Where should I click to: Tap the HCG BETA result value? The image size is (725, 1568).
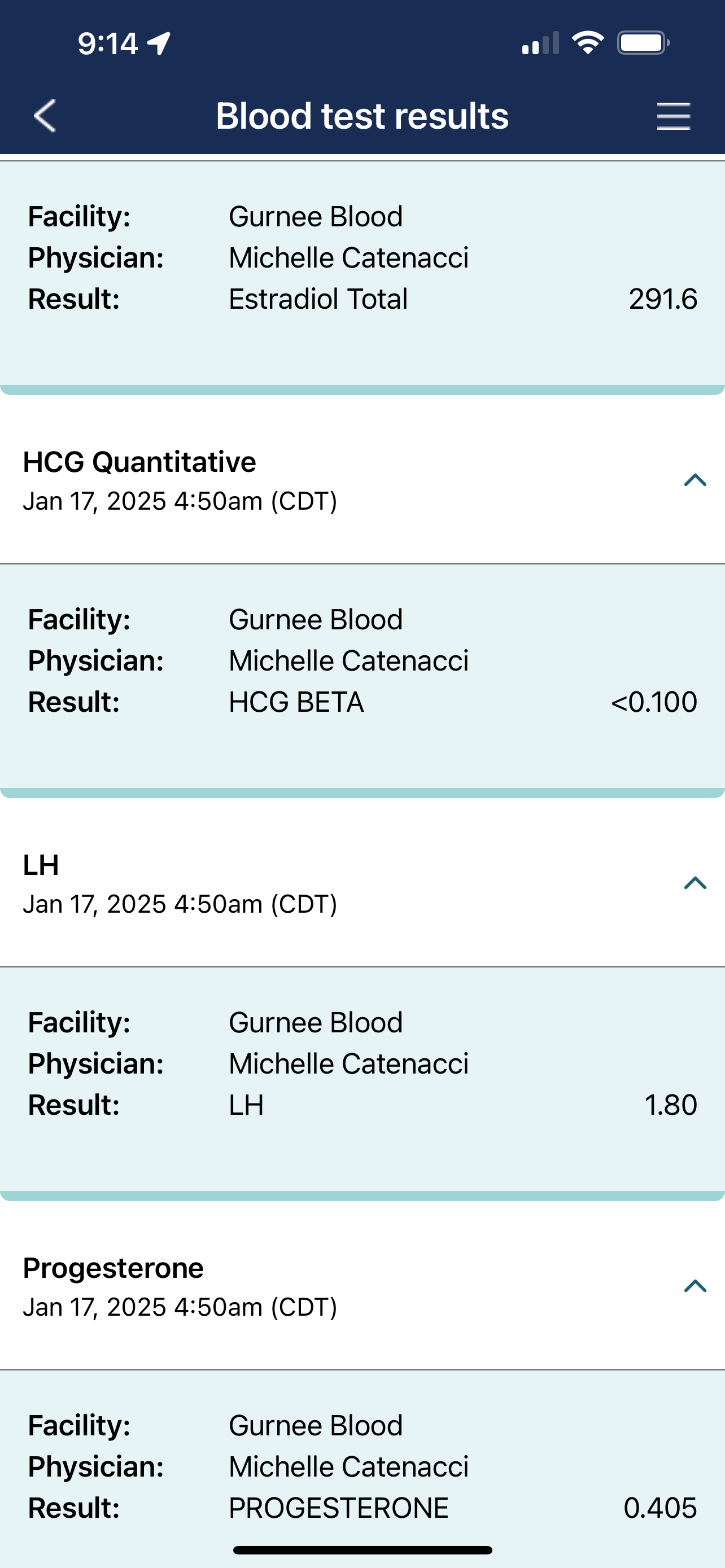point(654,702)
